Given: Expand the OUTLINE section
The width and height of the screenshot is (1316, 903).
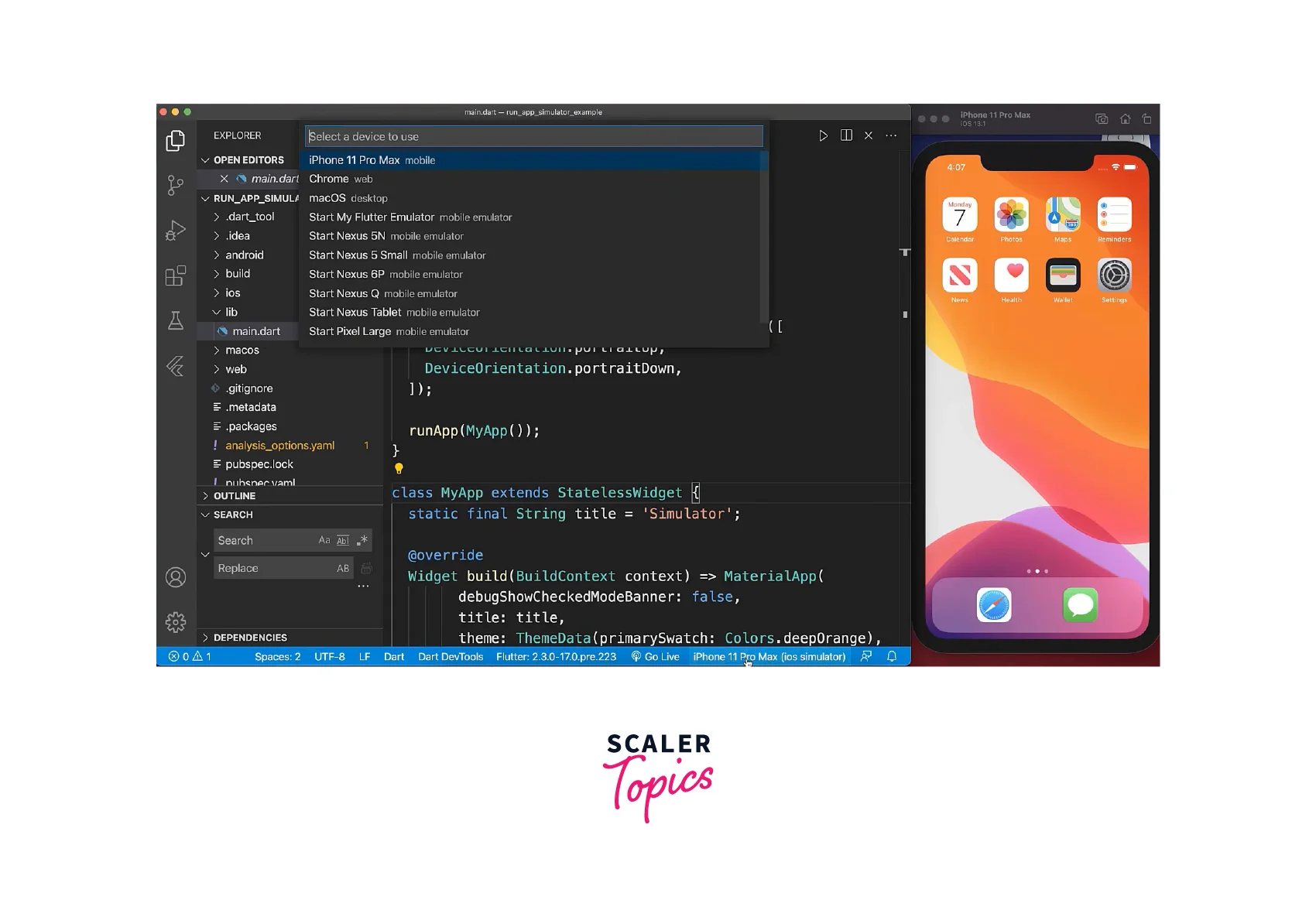Looking at the screenshot, I should click(x=234, y=496).
